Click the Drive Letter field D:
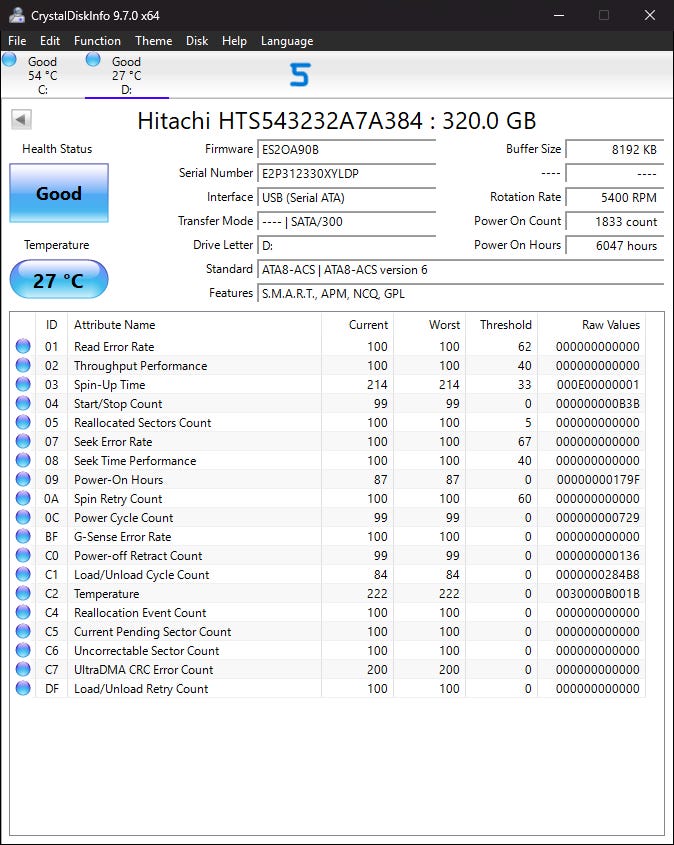 tap(346, 245)
